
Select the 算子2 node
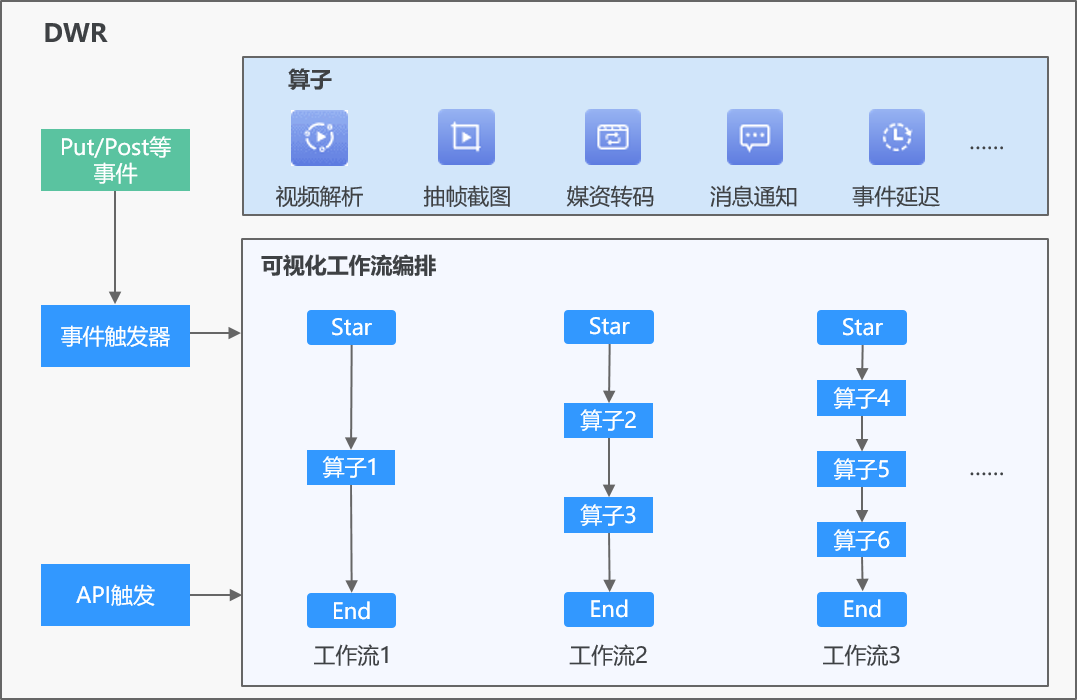[609, 420]
